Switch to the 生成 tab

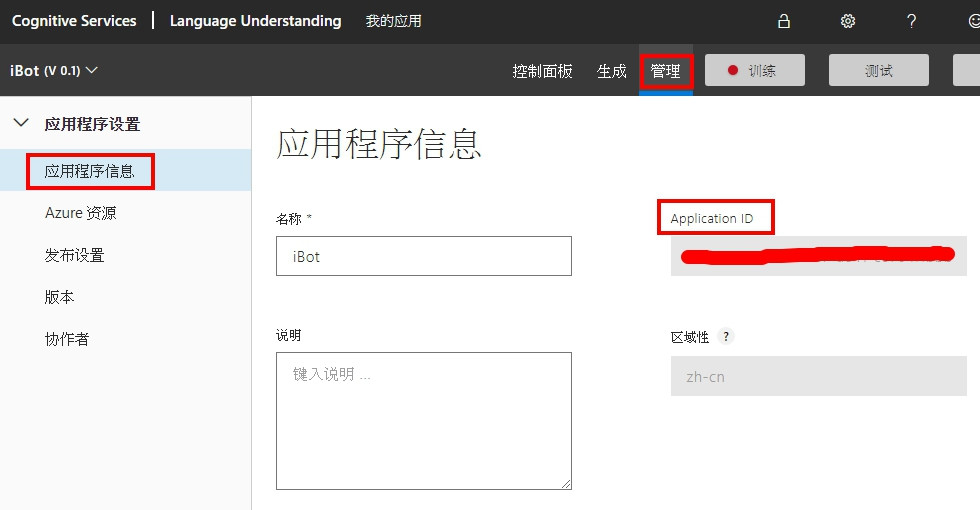[611, 71]
